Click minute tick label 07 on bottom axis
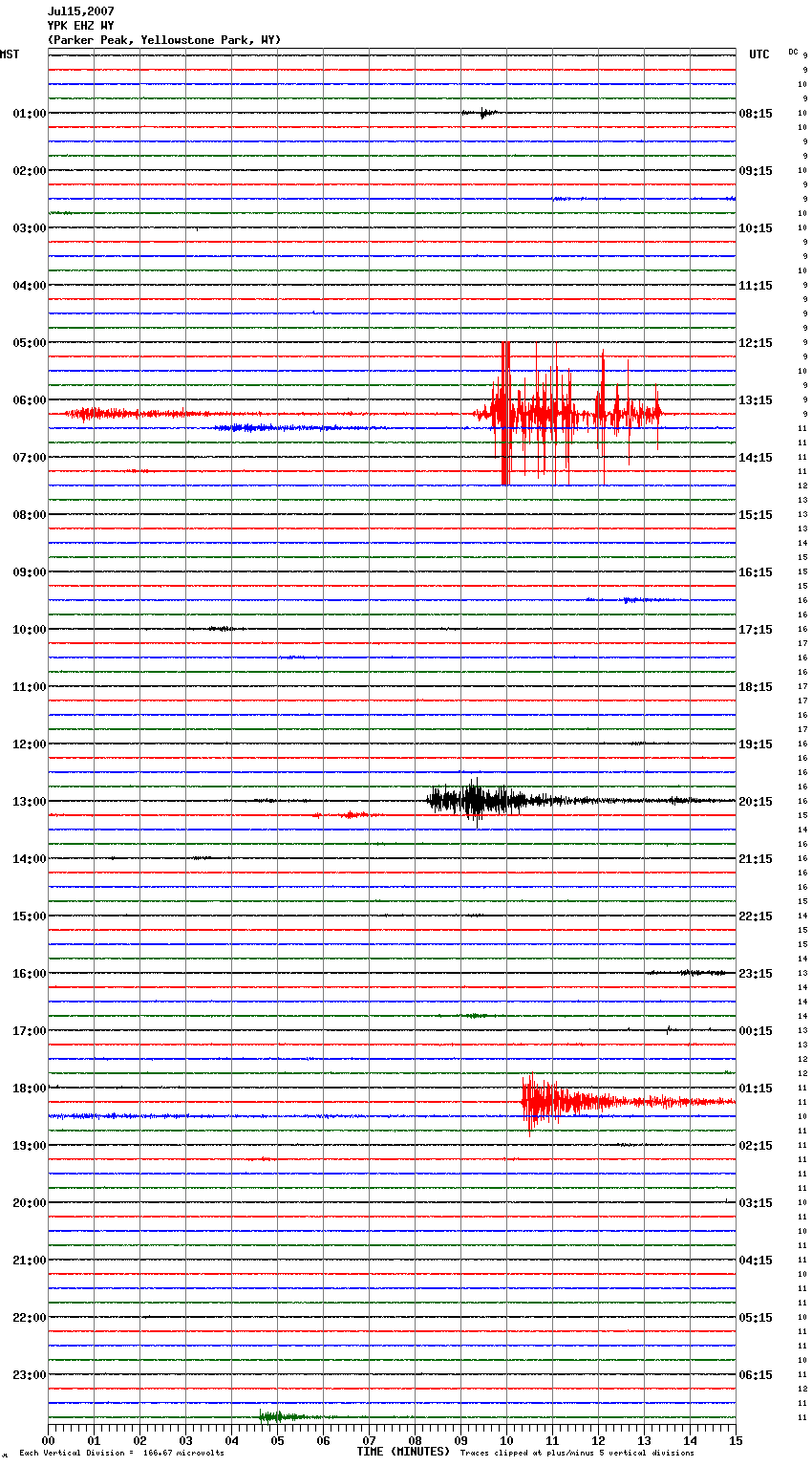 pos(369,1440)
